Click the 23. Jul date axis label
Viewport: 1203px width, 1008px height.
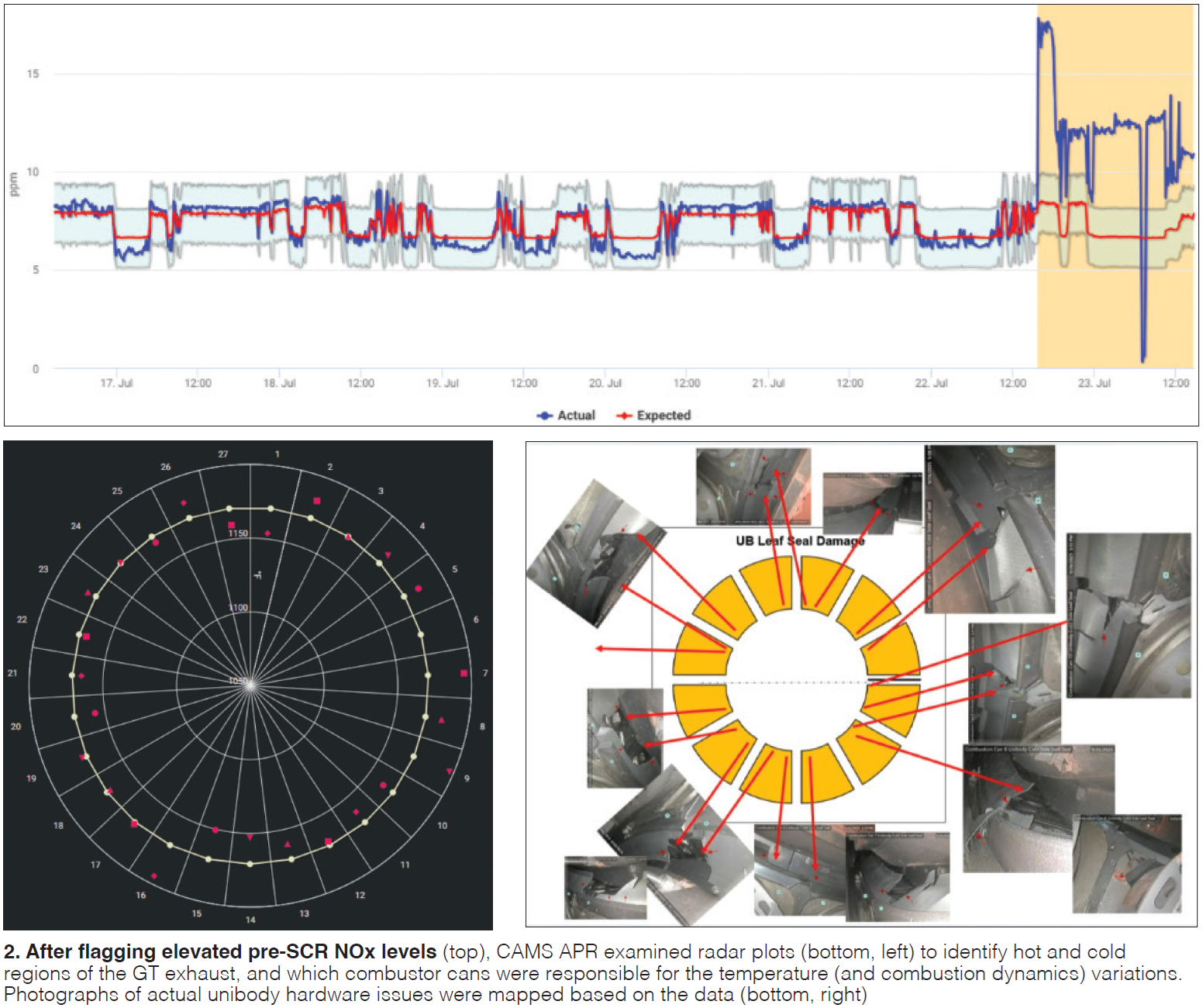pos(1094,383)
